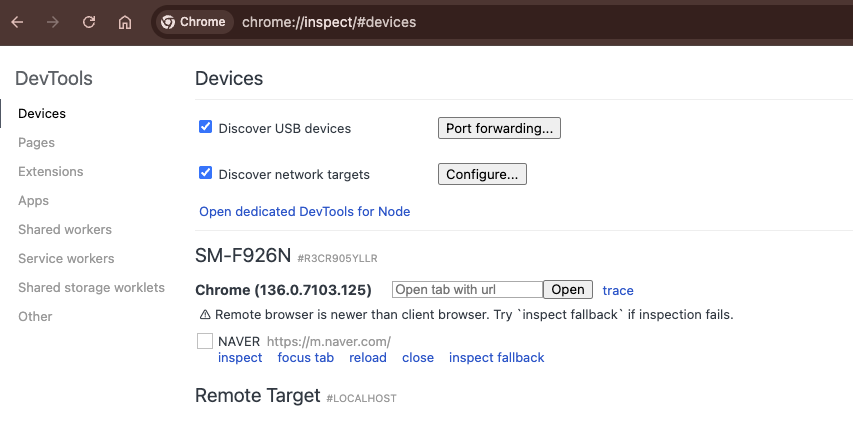Reload the NAVER remote tab
Image resolution: width=853 pixels, height=439 pixels.
(368, 357)
